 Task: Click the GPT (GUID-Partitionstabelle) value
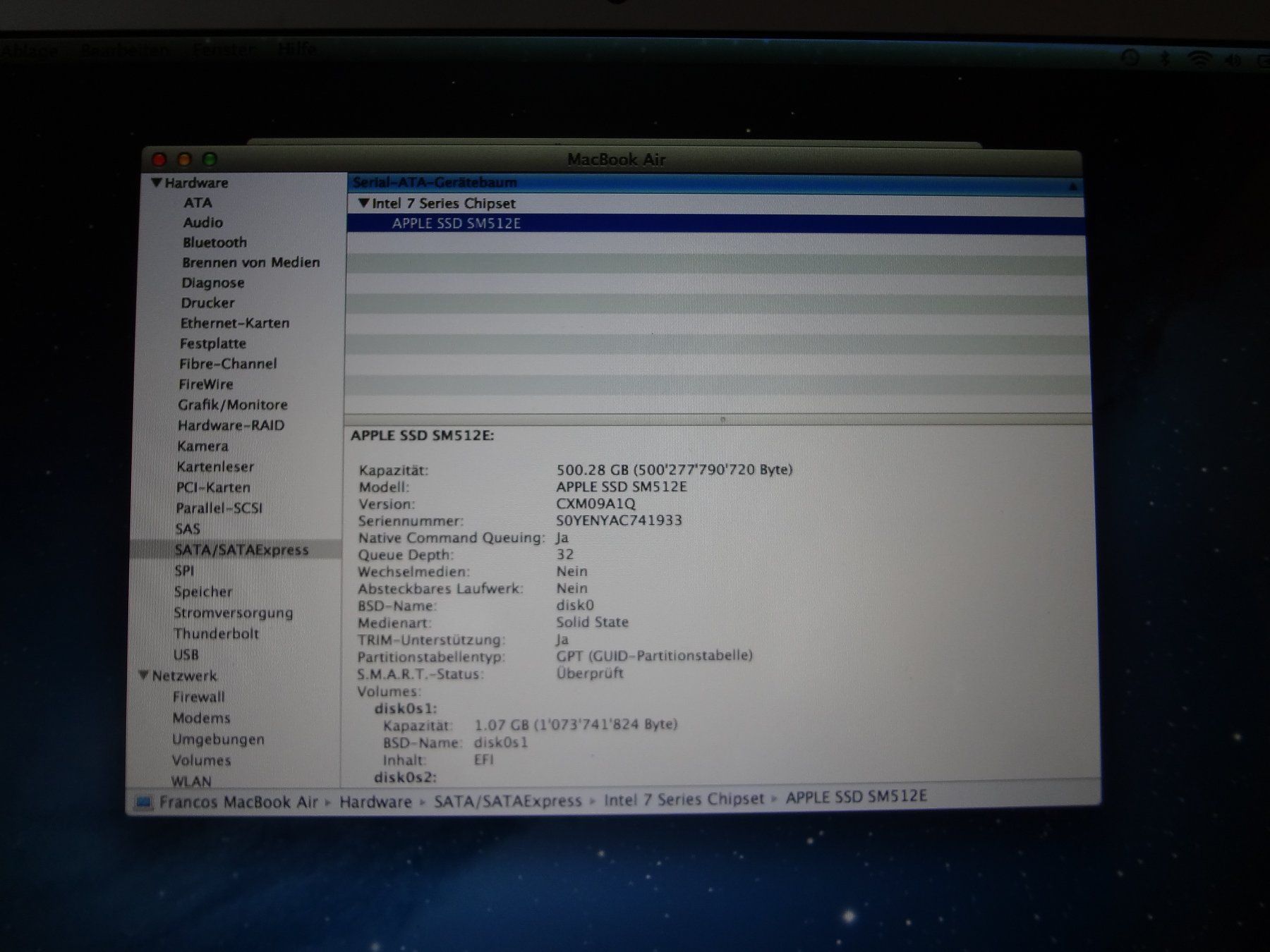pyautogui.click(x=654, y=656)
